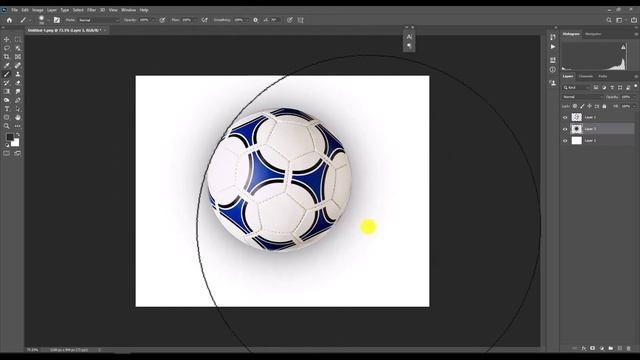
Task: Select the Dodge tool
Action: [7, 100]
